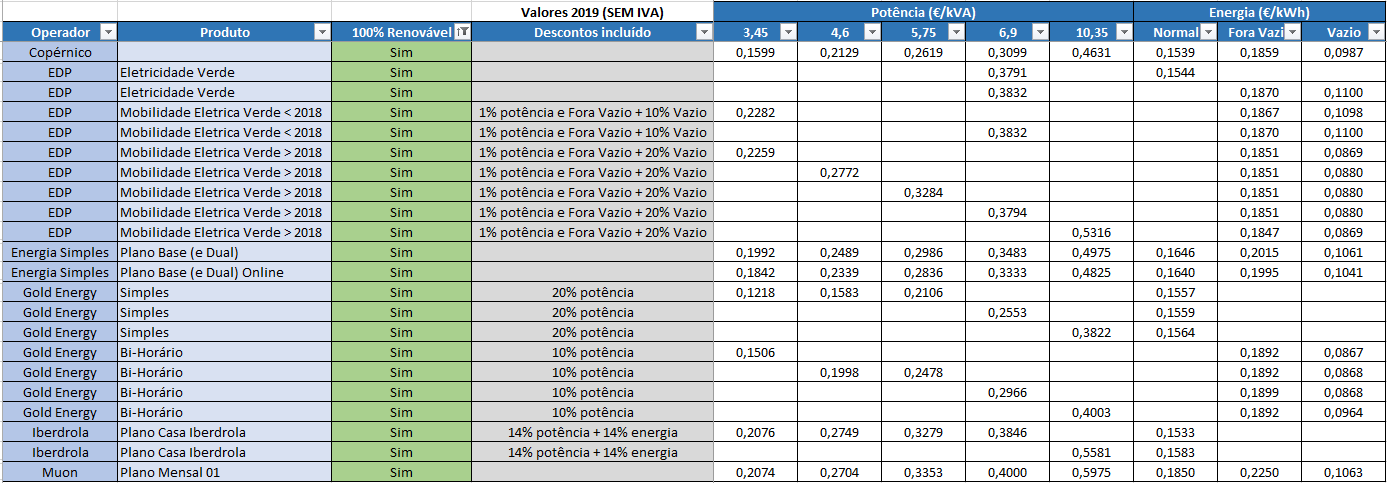Viewport: 1387px width, 483px height.
Task: Open the Operador column filter dropdown
Action: (107, 32)
